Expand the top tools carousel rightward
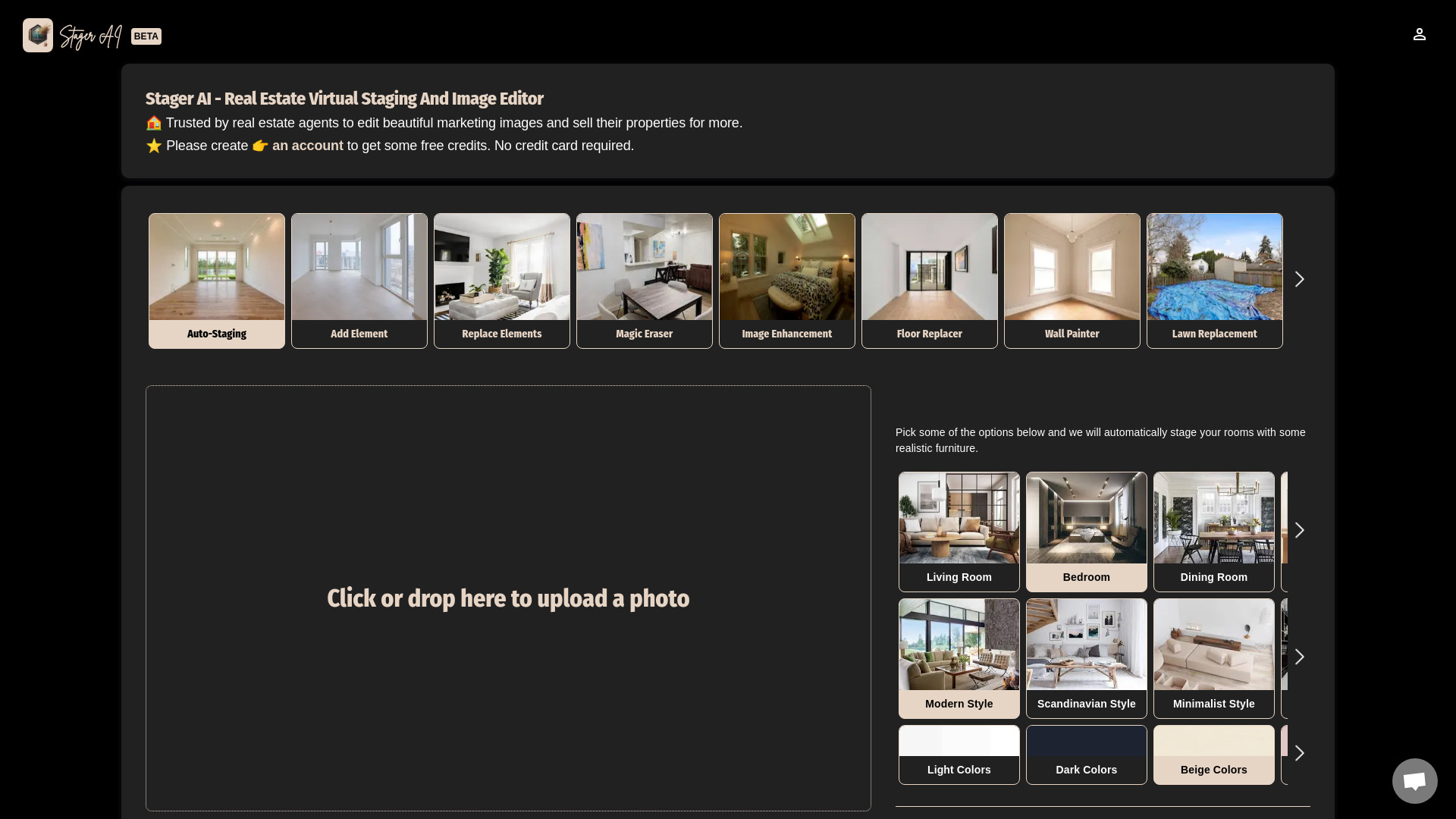Image resolution: width=1456 pixels, height=819 pixels. [1300, 279]
